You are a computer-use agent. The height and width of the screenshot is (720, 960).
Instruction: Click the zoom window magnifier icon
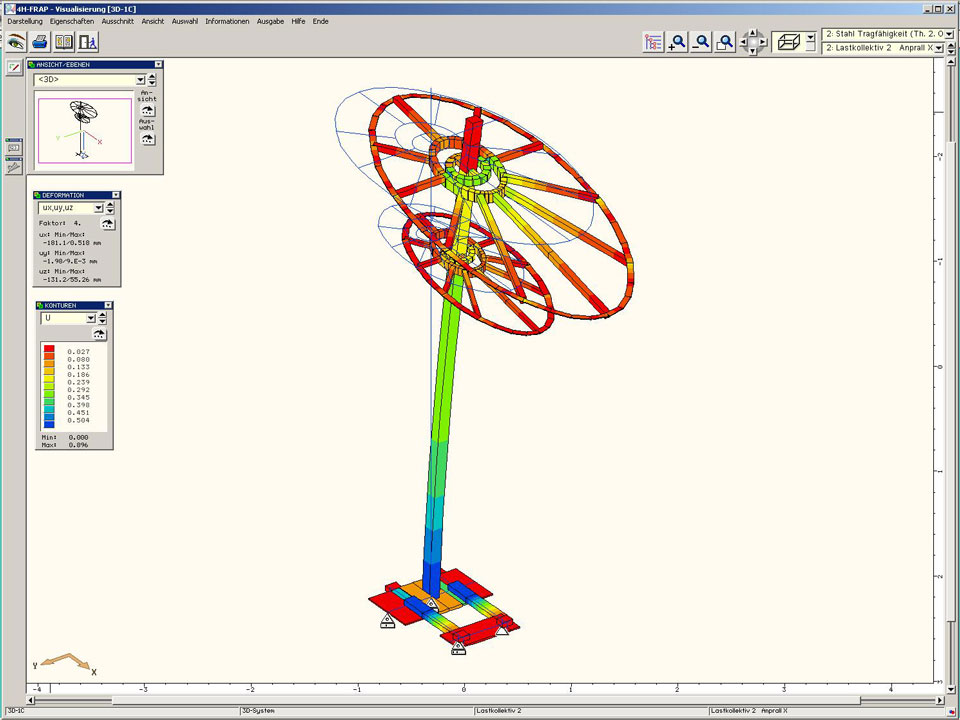(725, 42)
